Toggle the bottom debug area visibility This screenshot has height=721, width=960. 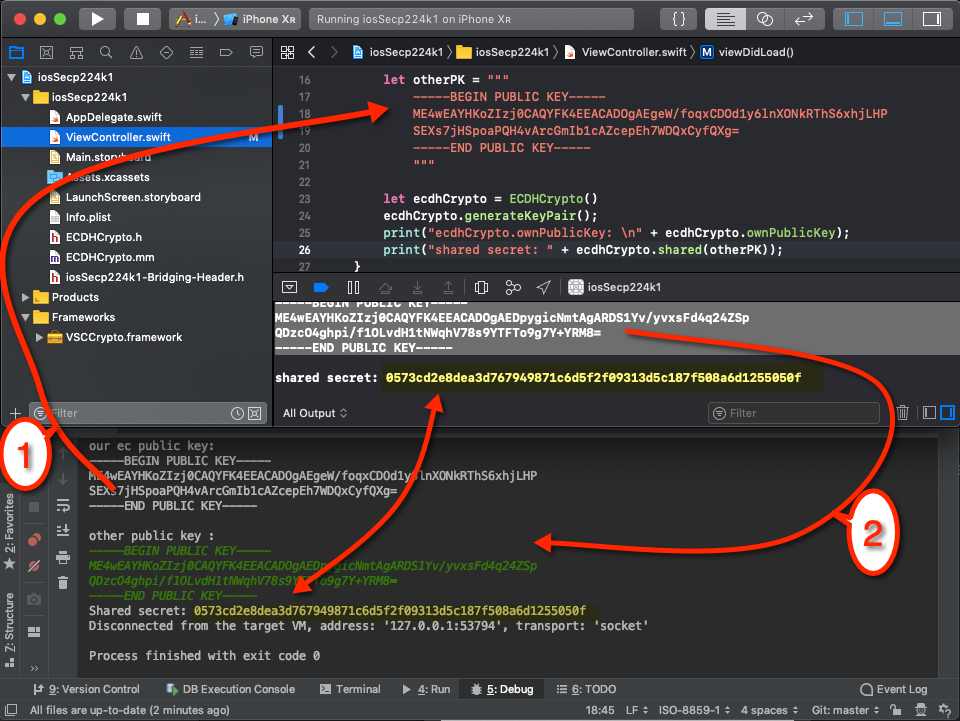click(x=893, y=19)
